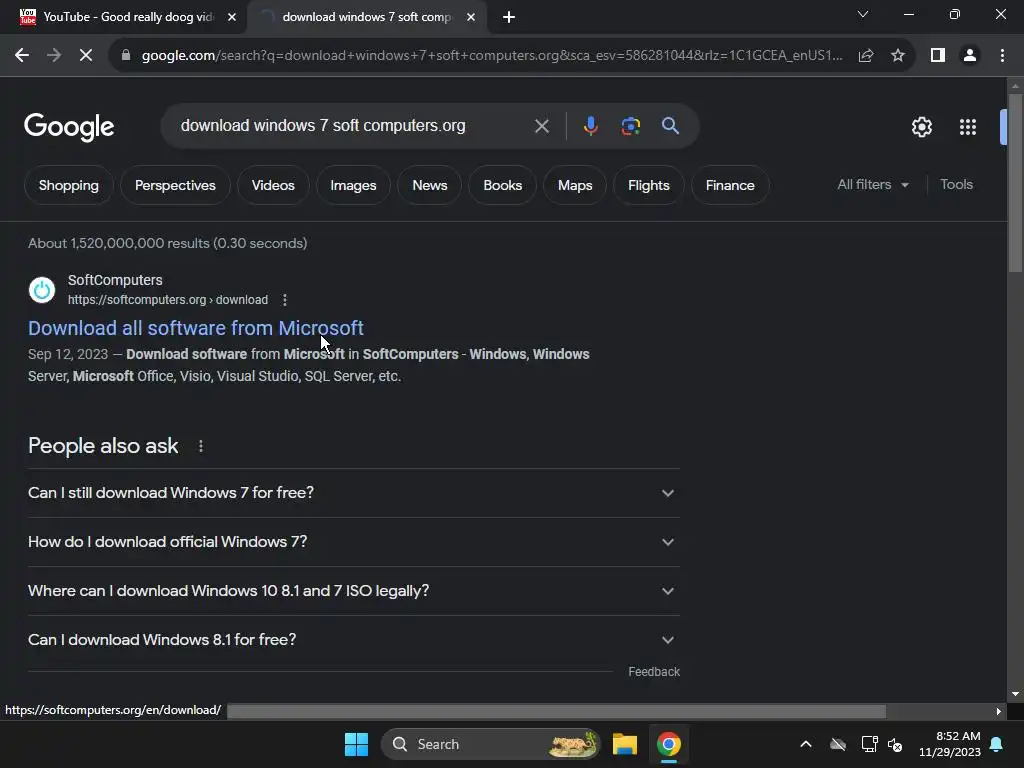1024x768 pixels.
Task: Click the vertical scrollbar thumb
Action: pos(1015,183)
